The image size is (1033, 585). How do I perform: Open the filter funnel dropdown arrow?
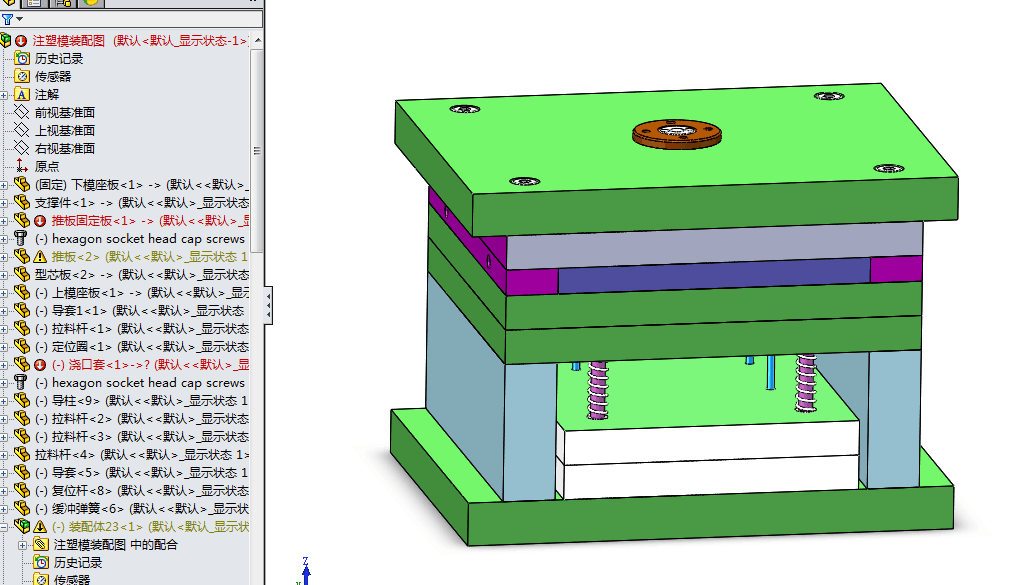click(20, 19)
